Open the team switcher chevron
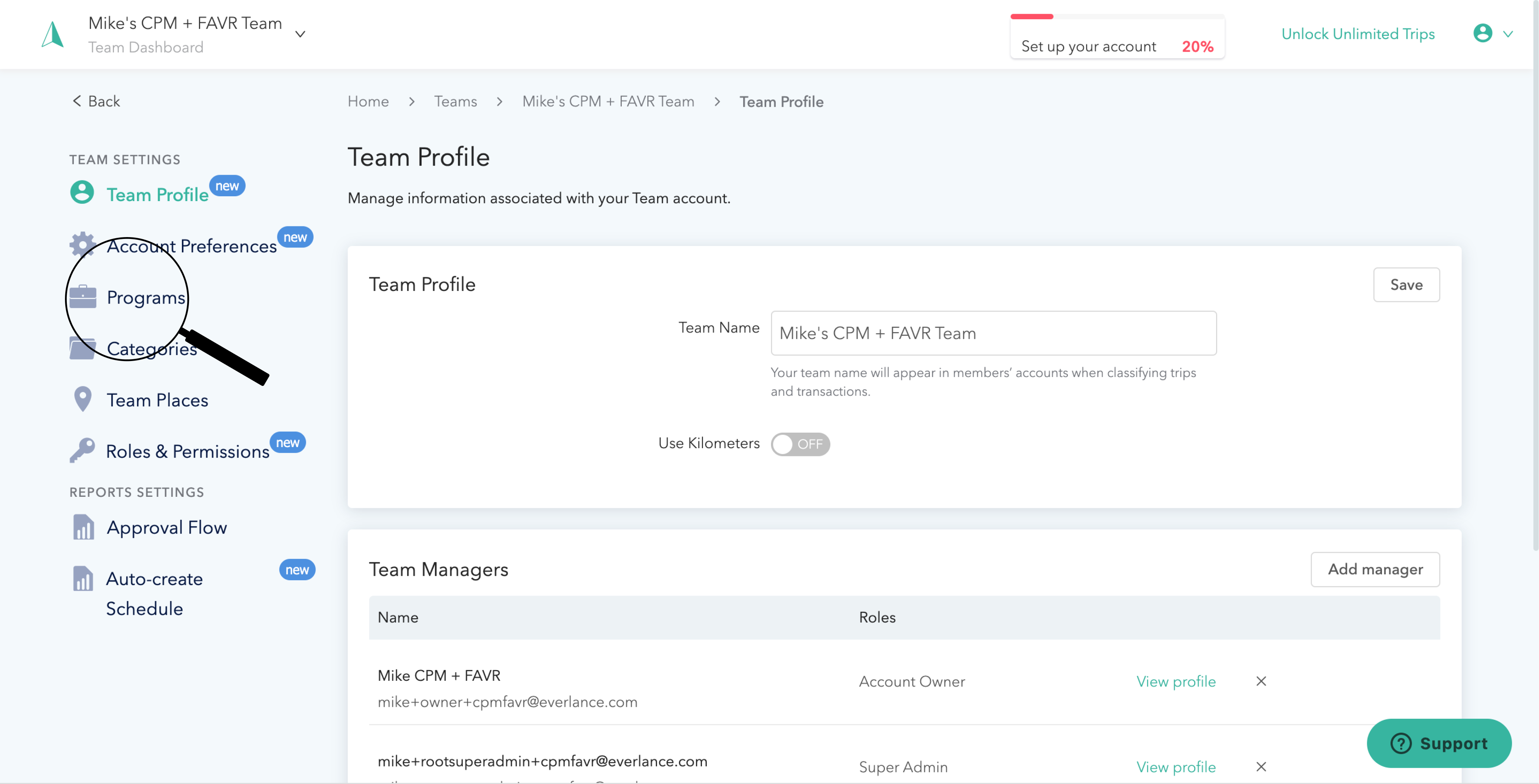Screen dimensions: 1539x784 [301, 34]
